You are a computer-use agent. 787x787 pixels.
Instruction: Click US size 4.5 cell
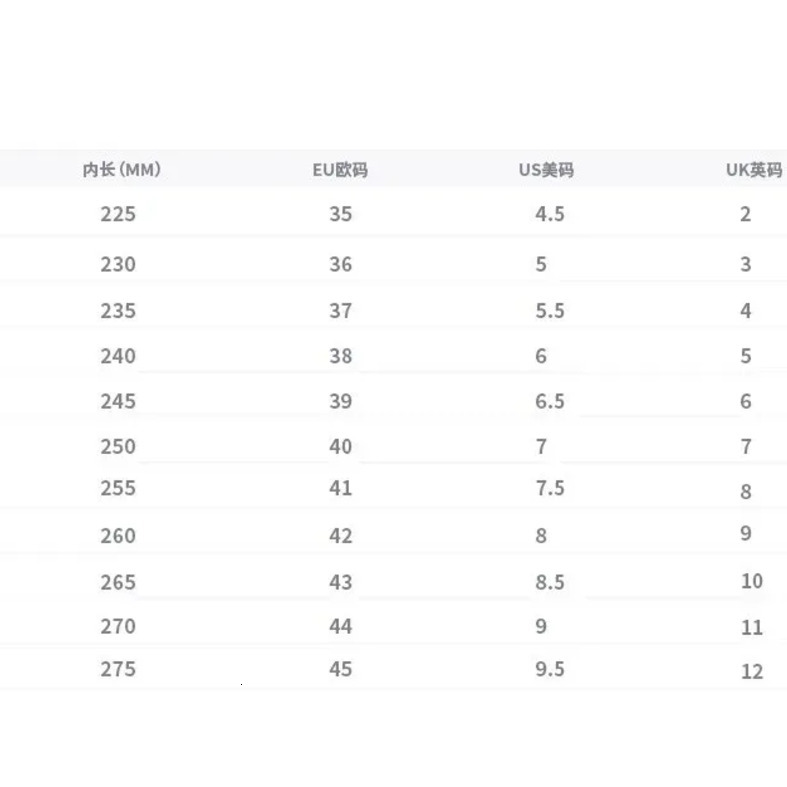(x=550, y=214)
